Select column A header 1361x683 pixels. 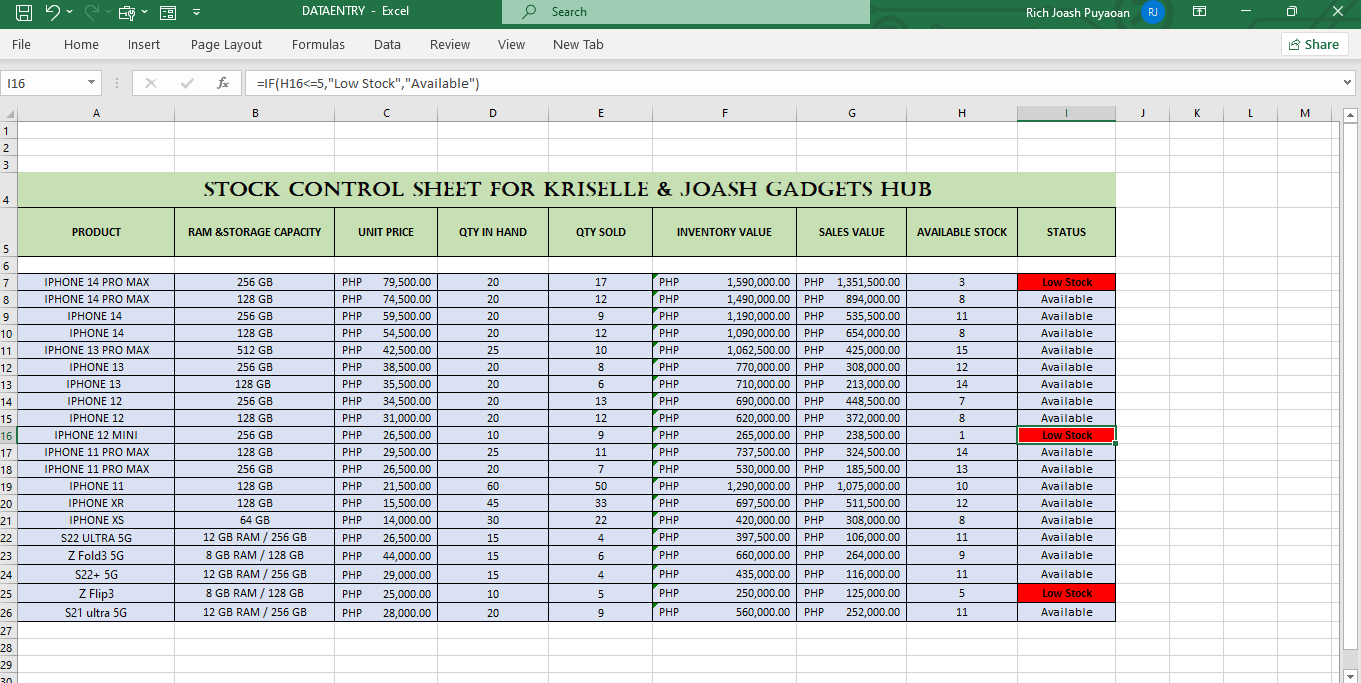(96, 113)
